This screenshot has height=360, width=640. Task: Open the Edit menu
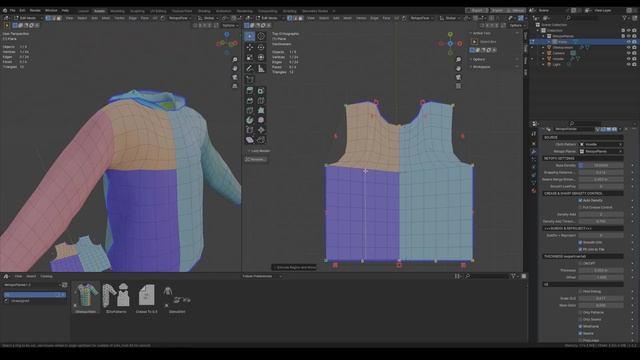pyautogui.click(x=22, y=10)
